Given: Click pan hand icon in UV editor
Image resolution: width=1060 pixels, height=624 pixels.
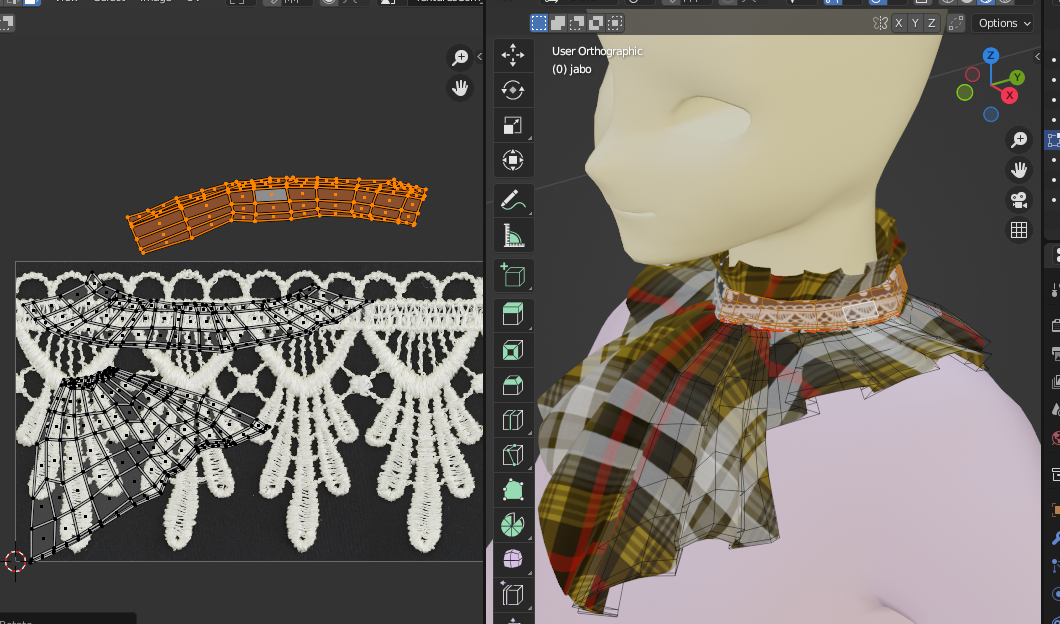Looking at the screenshot, I should 460,88.
